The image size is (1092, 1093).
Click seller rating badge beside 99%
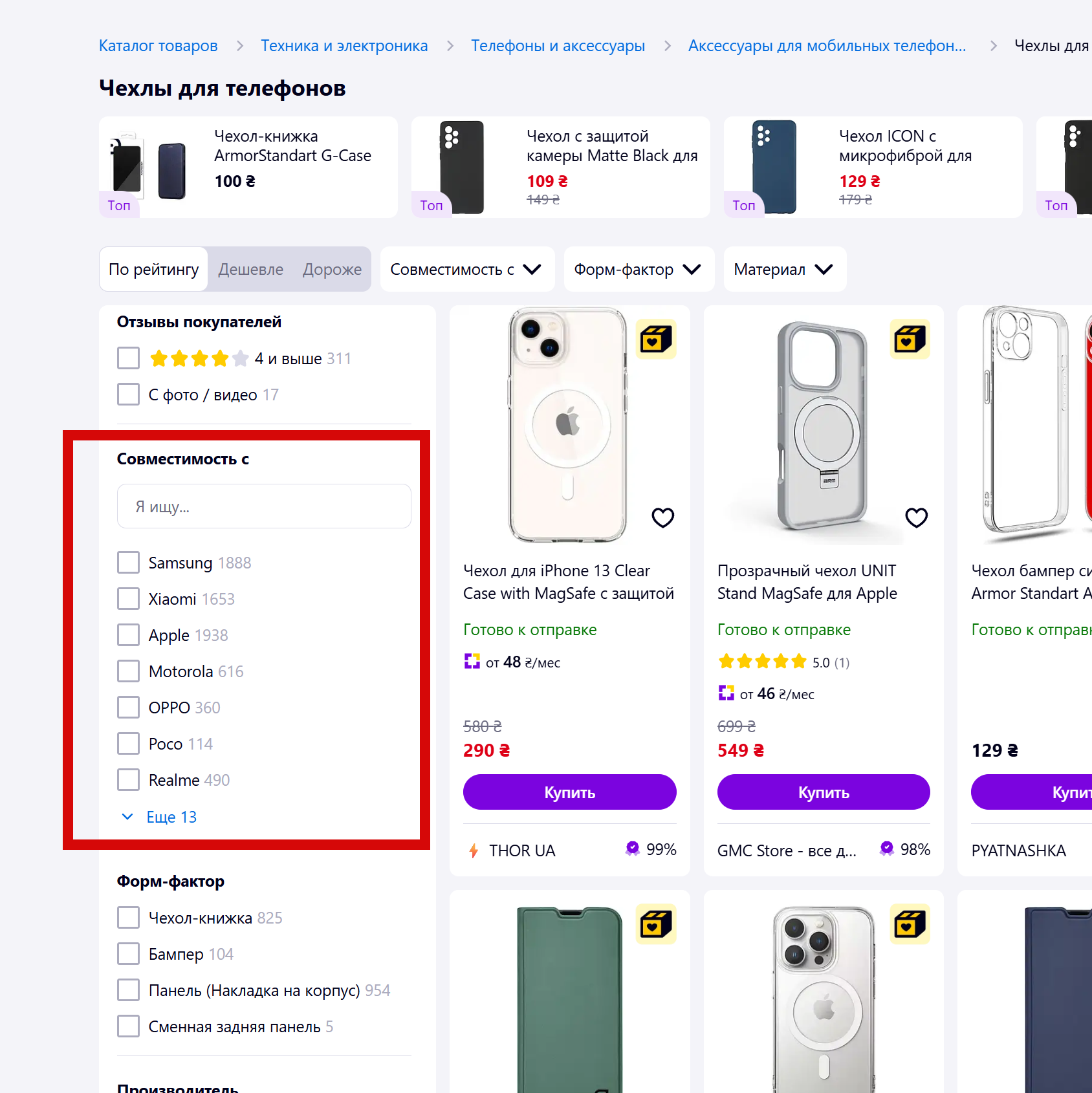coord(633,849)
